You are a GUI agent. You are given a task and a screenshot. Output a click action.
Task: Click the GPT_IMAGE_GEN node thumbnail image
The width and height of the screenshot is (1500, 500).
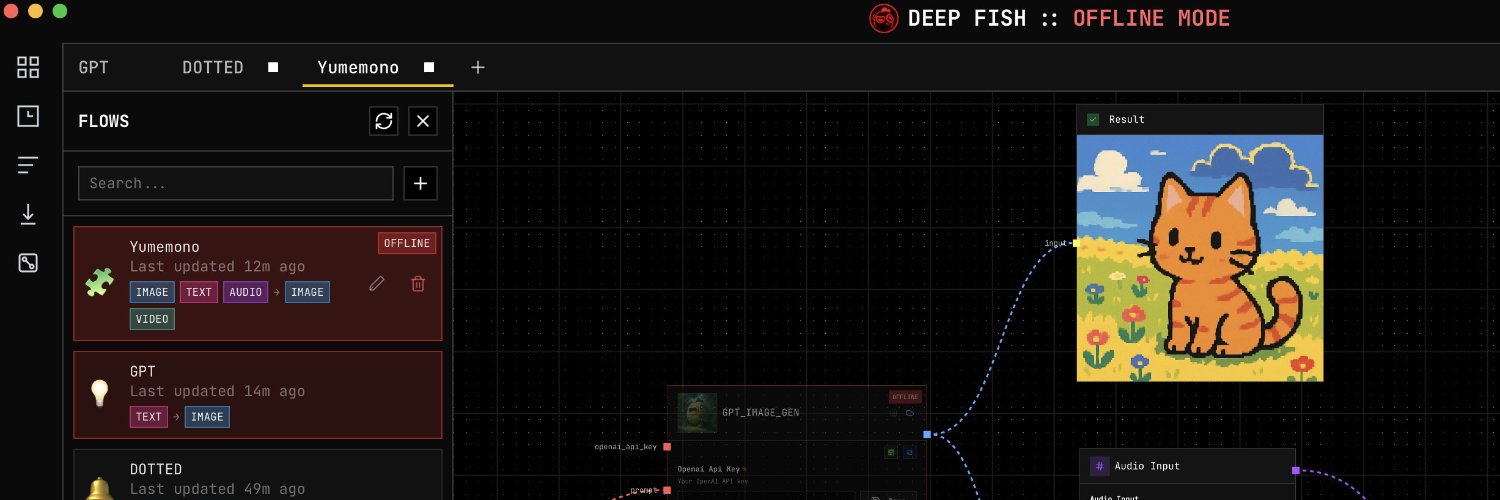tap(697, 412)
